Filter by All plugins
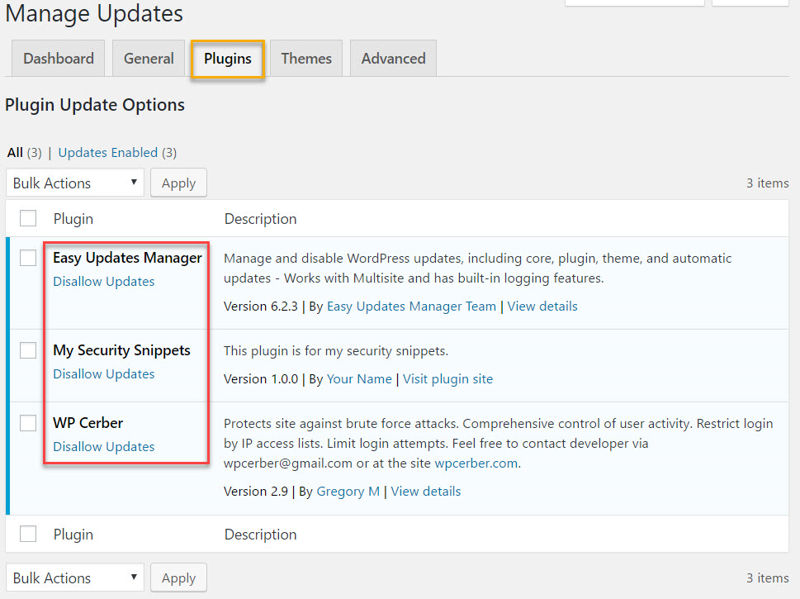The image size is (800, 599). coord(15,153)
